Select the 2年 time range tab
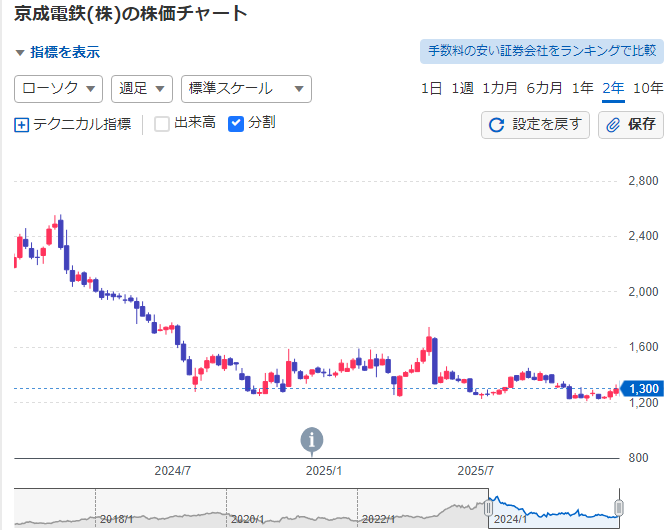The width and height of the screenshot is (669, 530). (613, 88)
